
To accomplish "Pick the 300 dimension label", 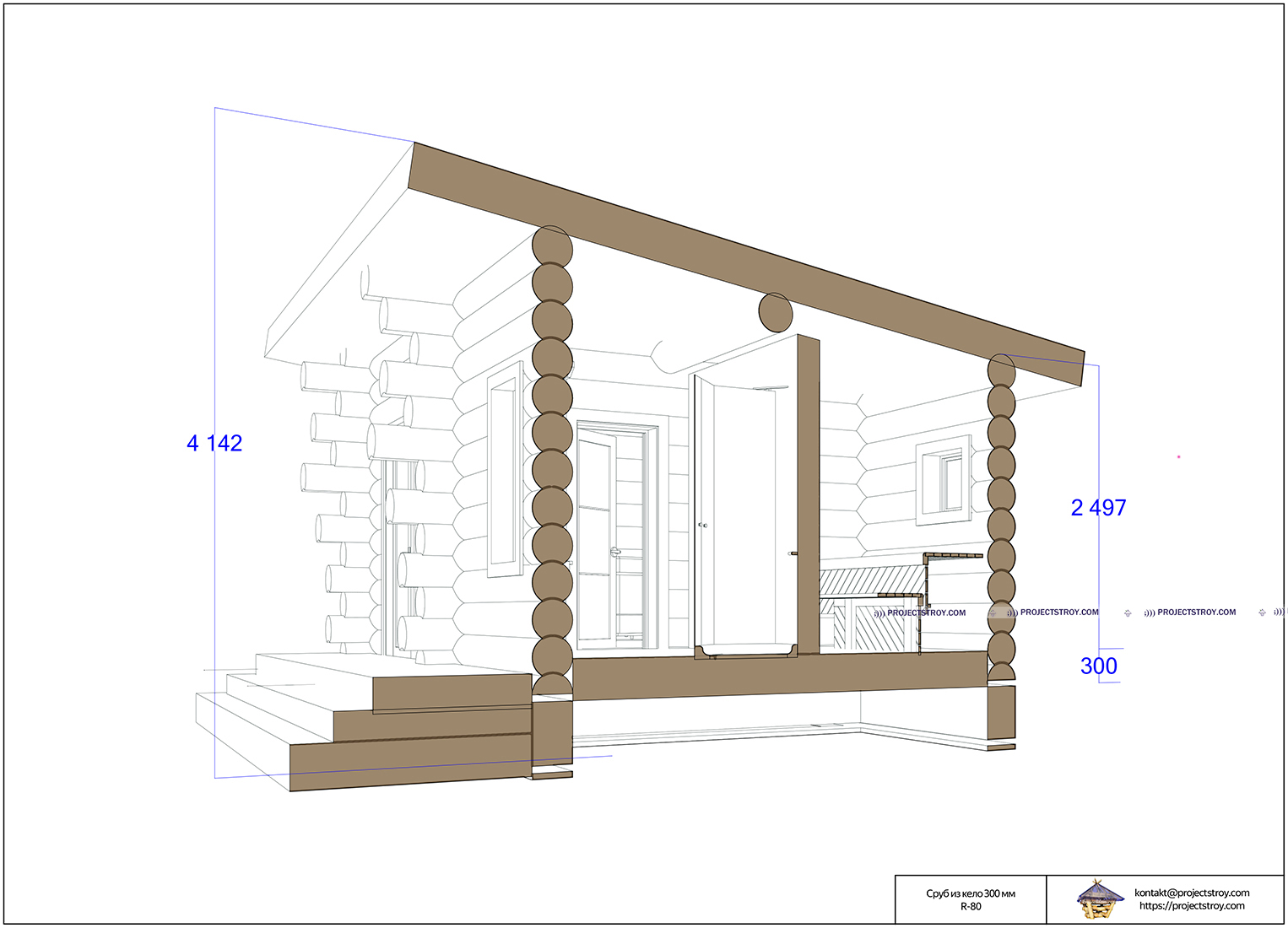I will click(1098, 666).
